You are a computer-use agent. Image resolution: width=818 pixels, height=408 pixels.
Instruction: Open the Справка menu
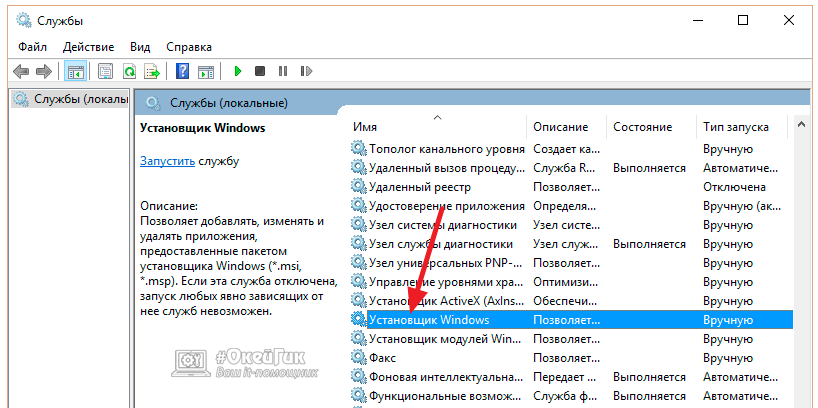click(188, 46)
